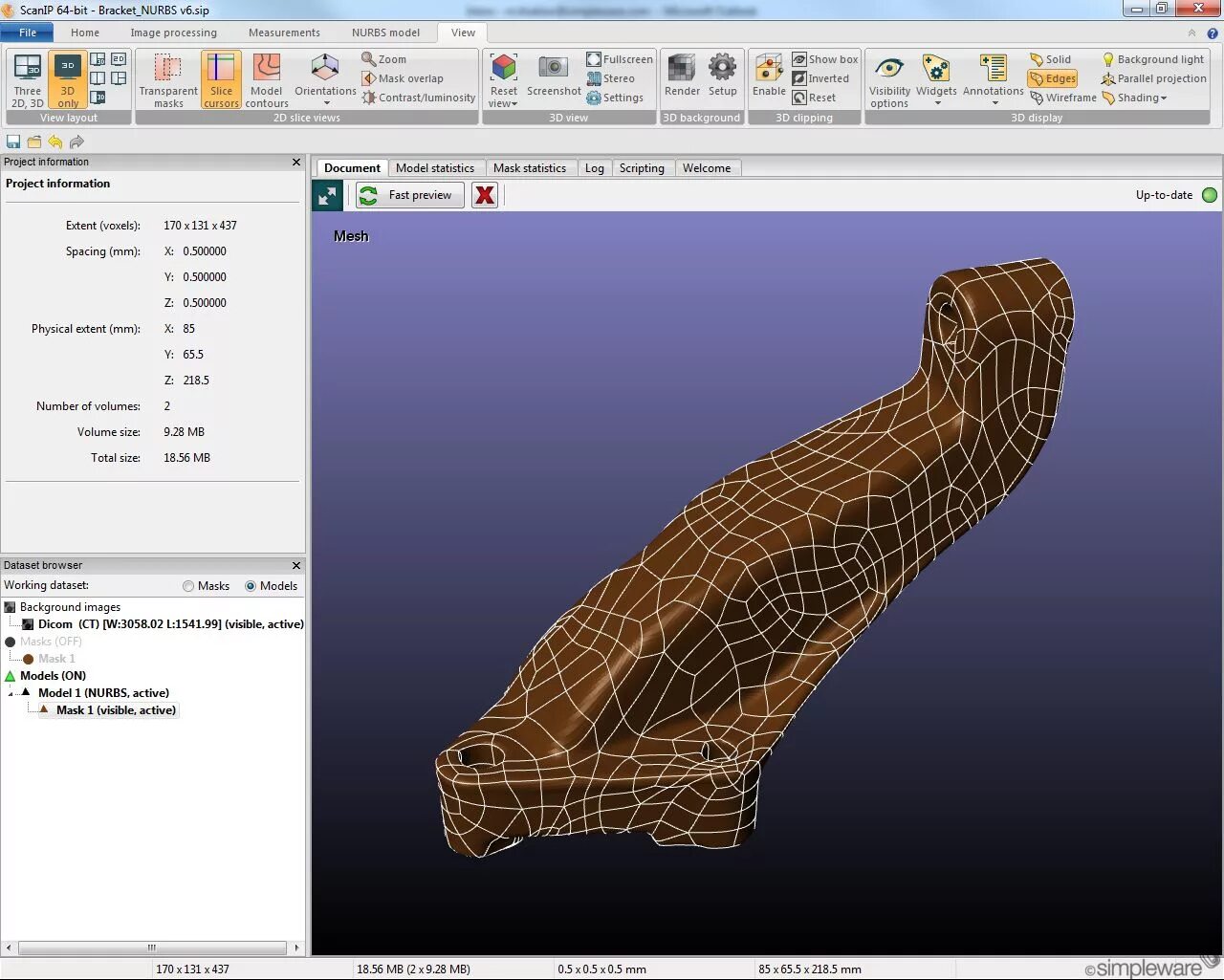Click Mask overlap option
1224x980 pixels.
pyautogui.click(x=403, y=78)
